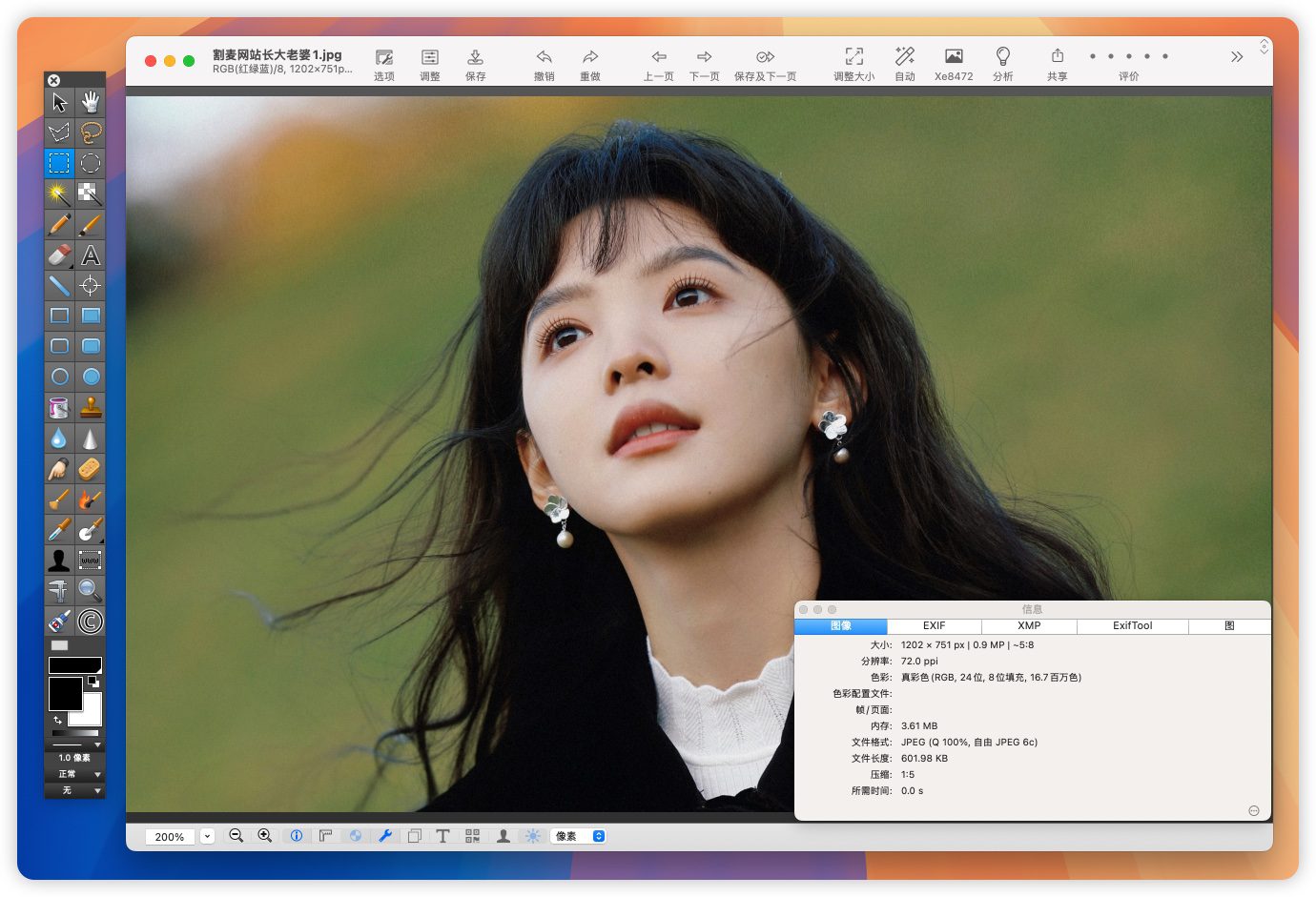Click the 调整大小 resize button
Image resolution: width=1316 pixels, height=897 pixels.
[853, 64]
